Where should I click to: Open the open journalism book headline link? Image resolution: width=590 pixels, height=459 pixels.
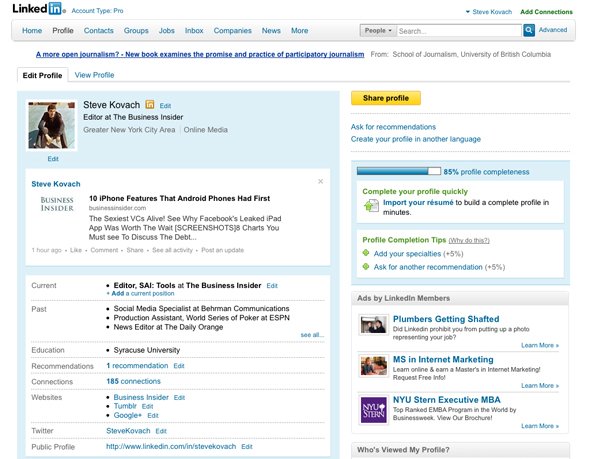[x=200, y=55]
